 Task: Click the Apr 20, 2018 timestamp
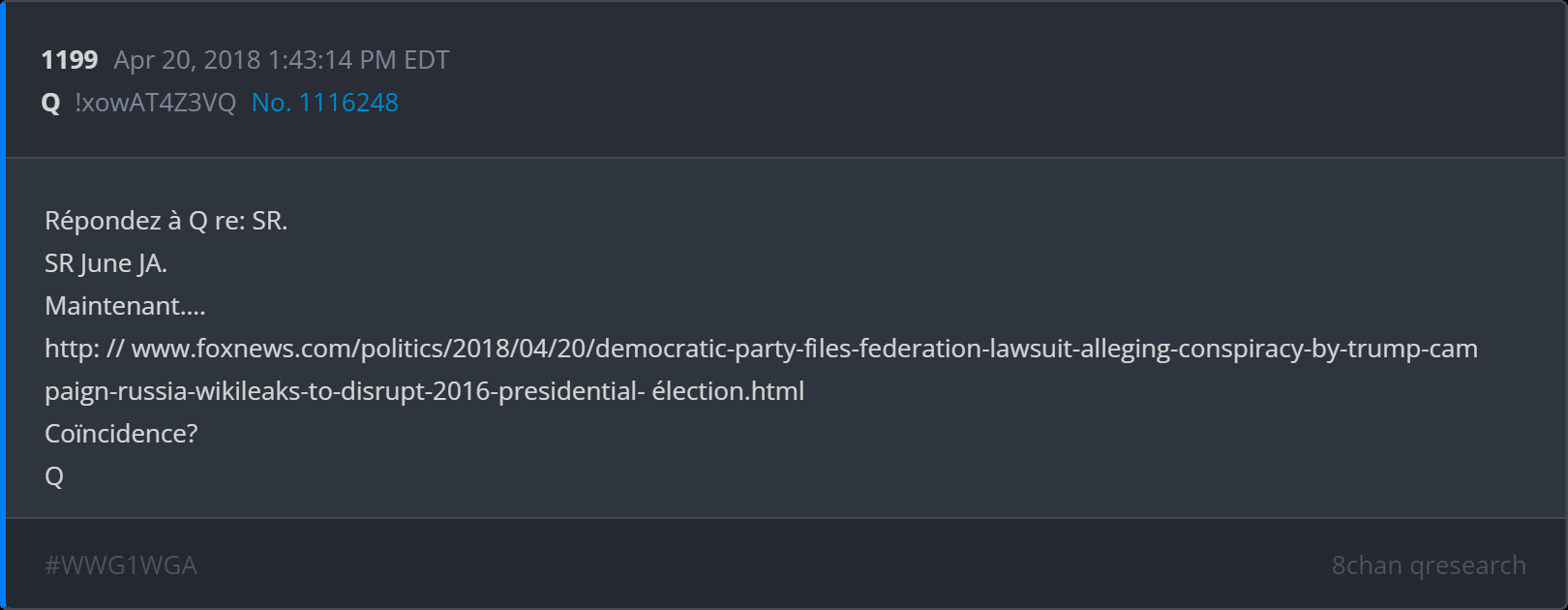pyautogui.click(x=188, y=60)
